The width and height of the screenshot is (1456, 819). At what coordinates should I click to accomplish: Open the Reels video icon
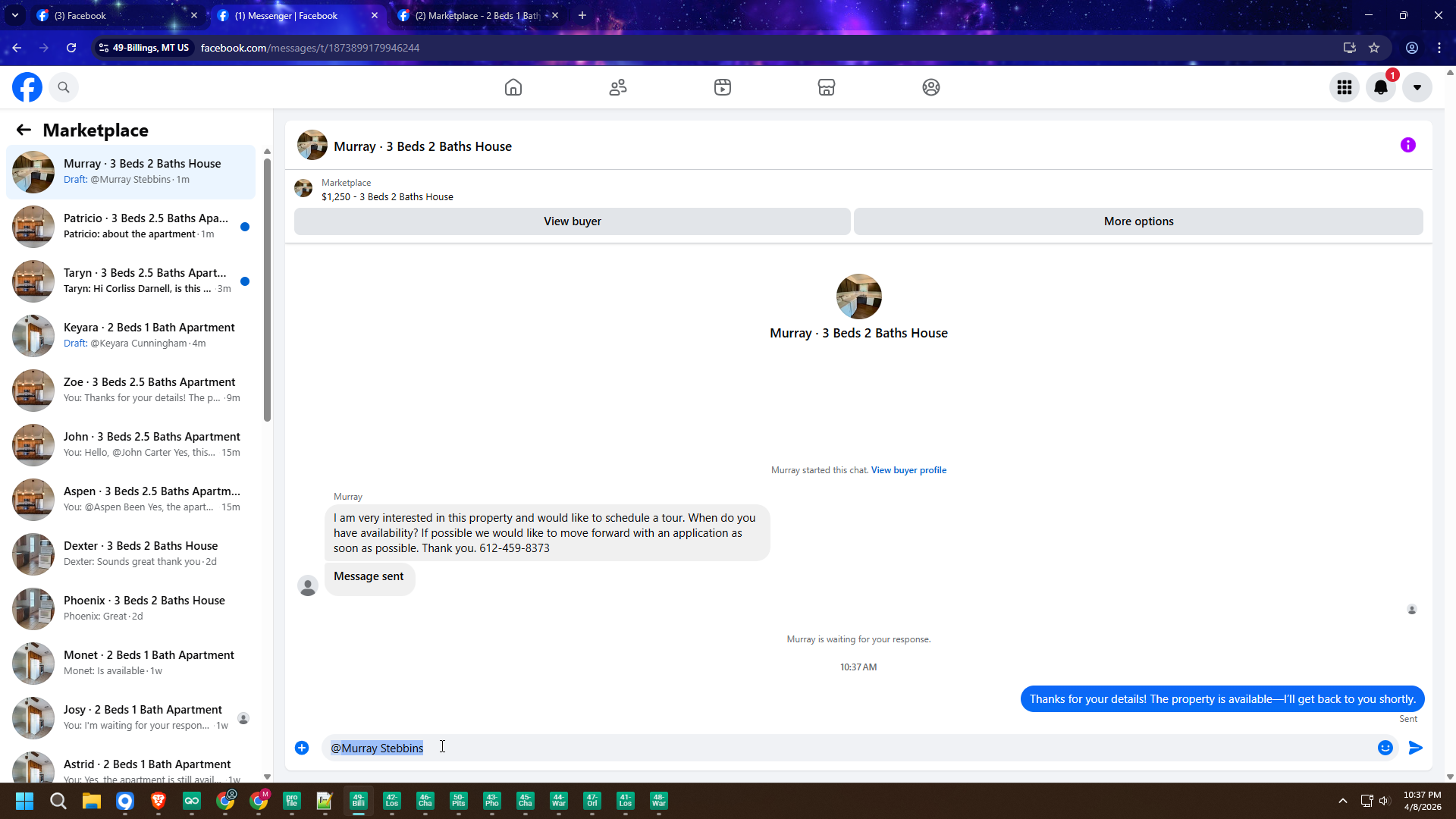[722, 87]
